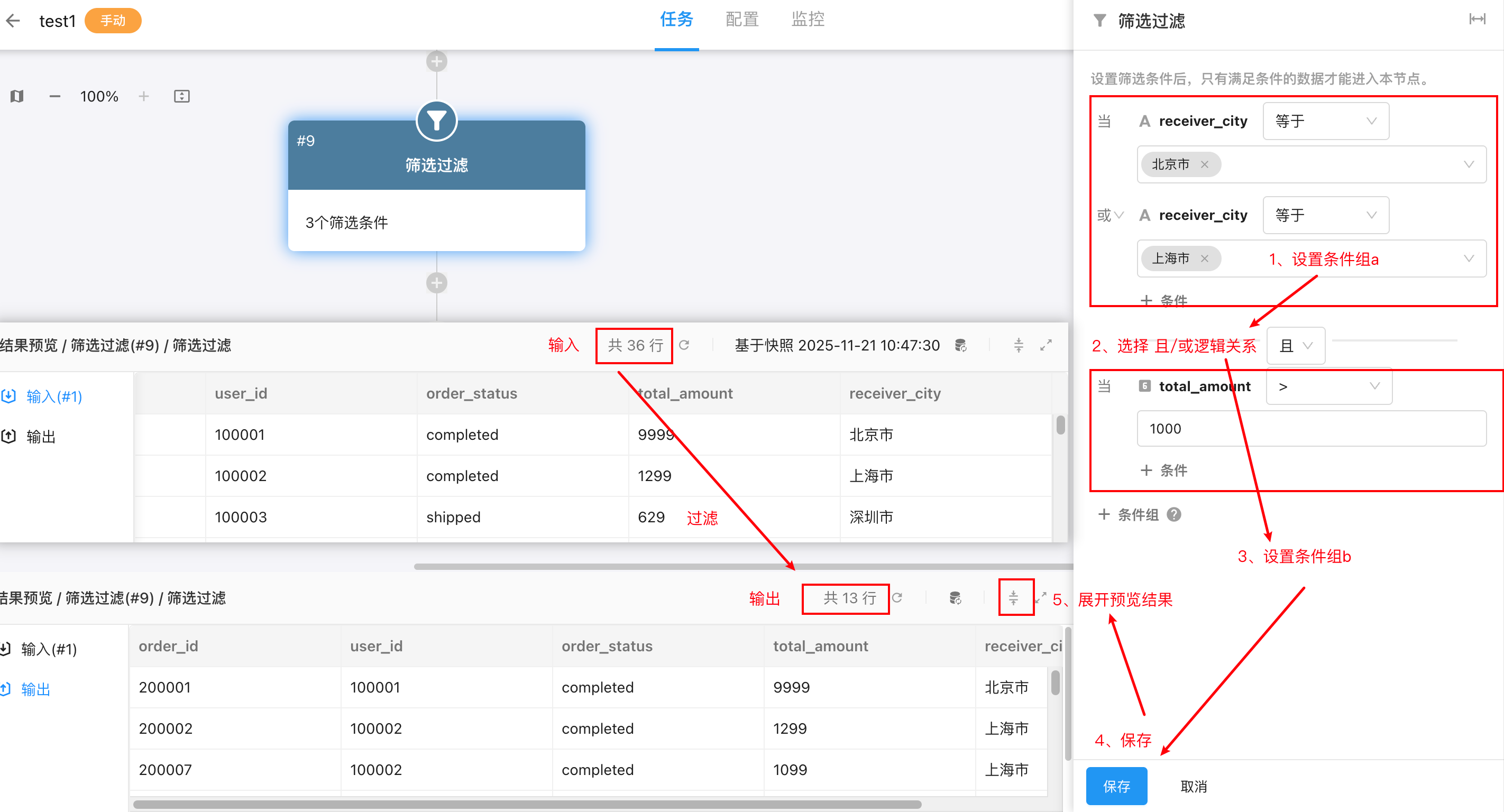Open the 且 logic relation dropdown

pos(1295,346)
